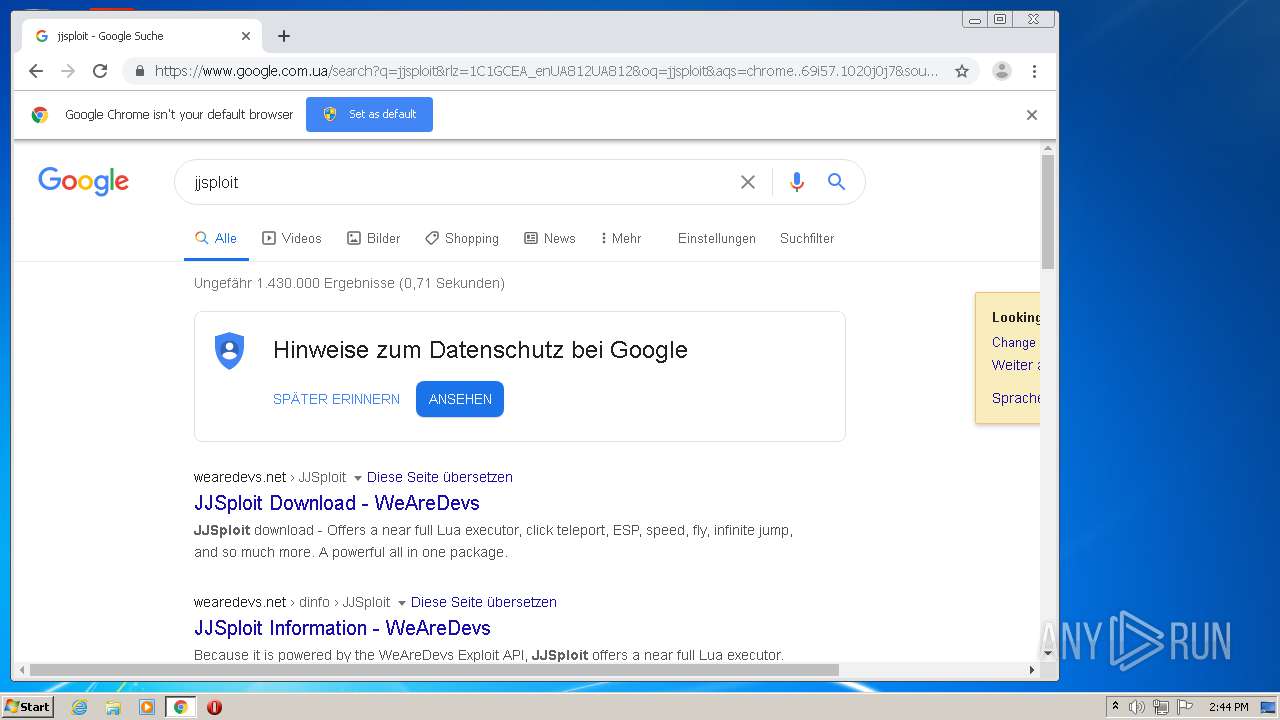
Task: Click the Action Center flag icon
Action: point(1185,707)
